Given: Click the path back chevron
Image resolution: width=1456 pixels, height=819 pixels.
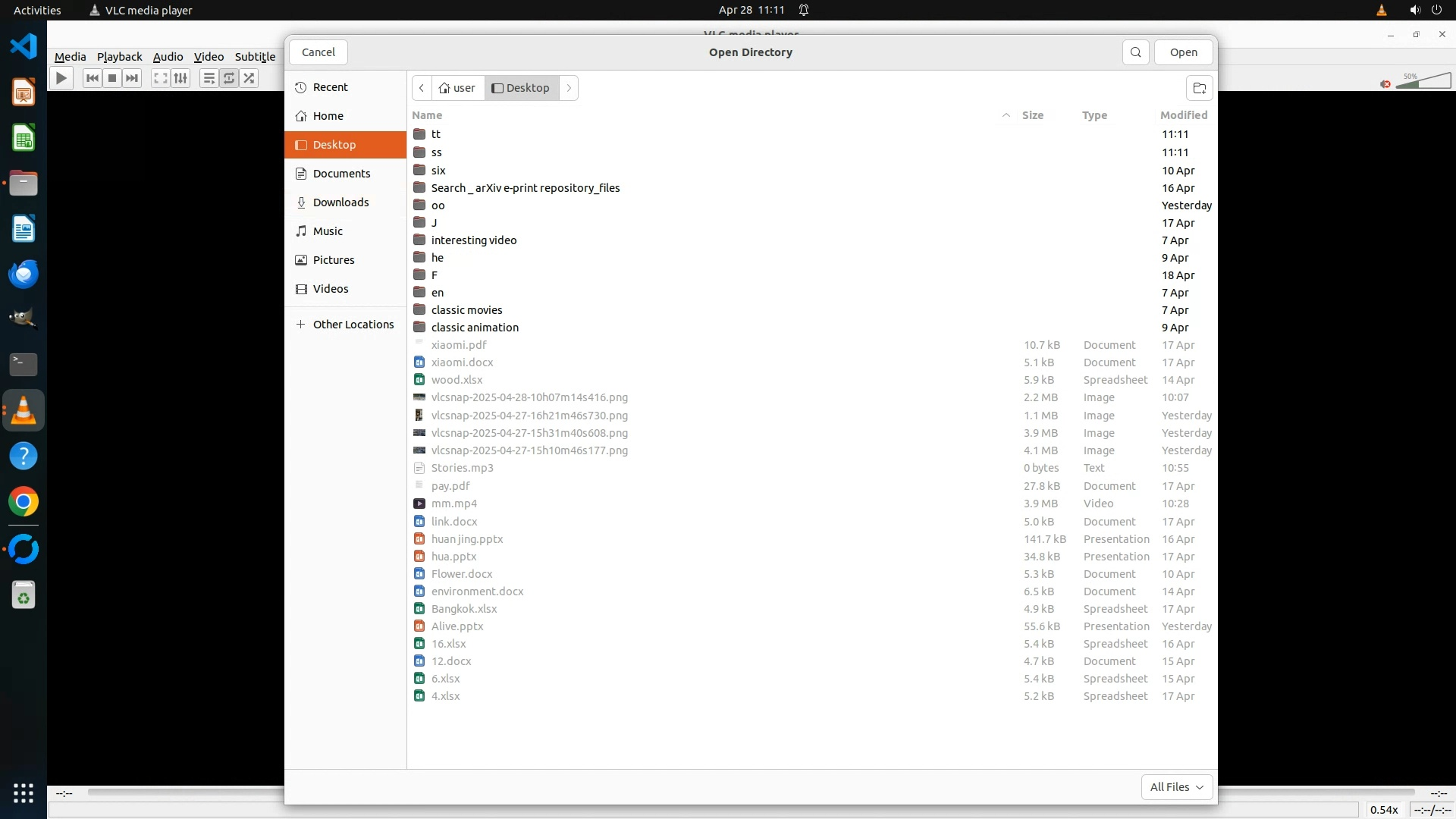Looking at the screenshot, I should point(422,88).
